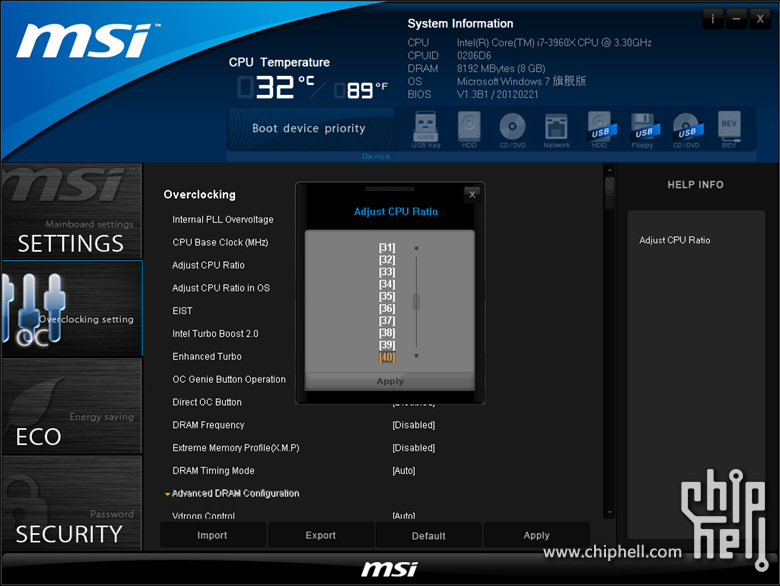Click the Boot device priority label

pos(308,128)
